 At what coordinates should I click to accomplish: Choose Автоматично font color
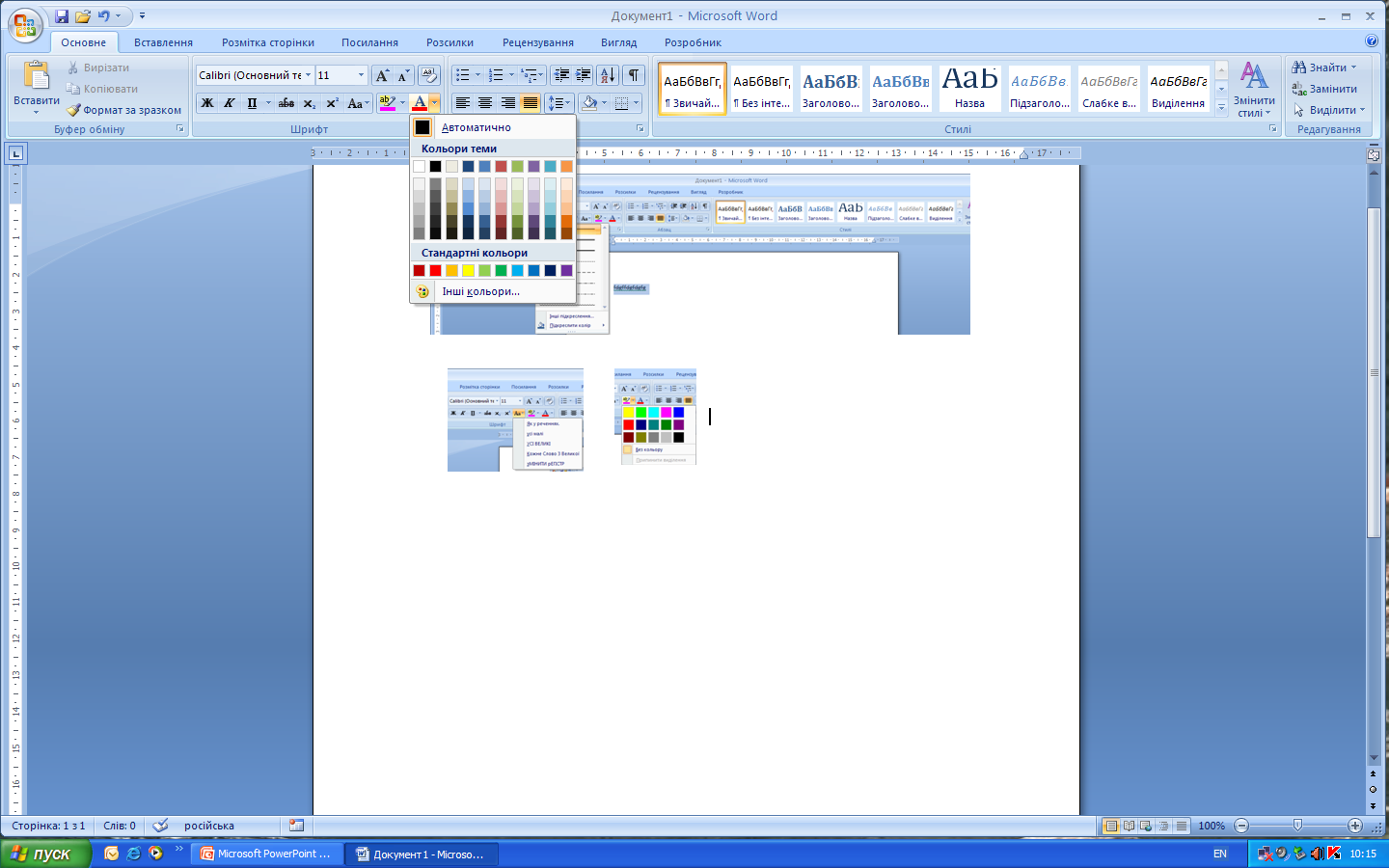tap(493, 127)
